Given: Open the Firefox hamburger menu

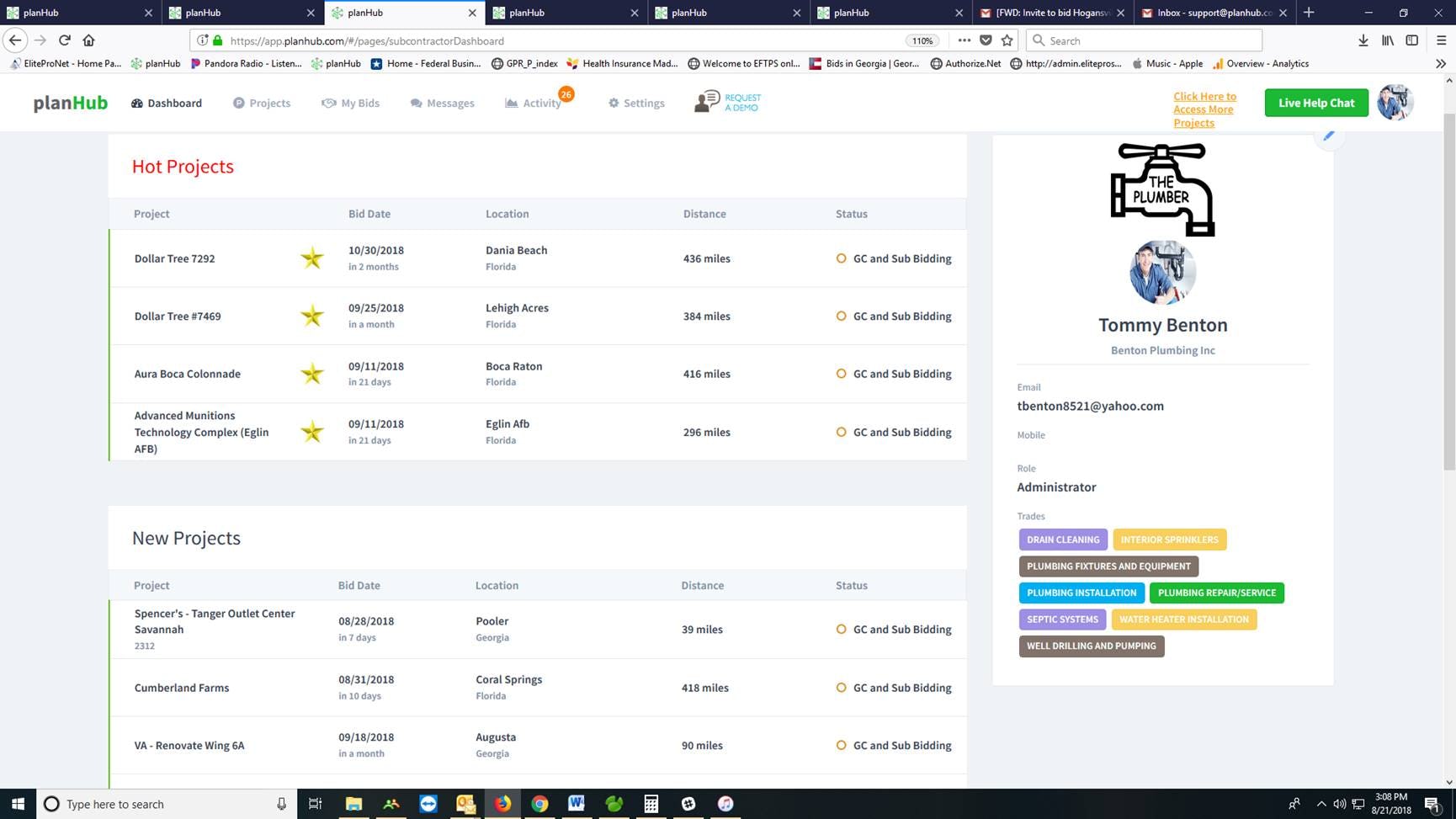Looking at the screenshot, I should coord(1441,40).
